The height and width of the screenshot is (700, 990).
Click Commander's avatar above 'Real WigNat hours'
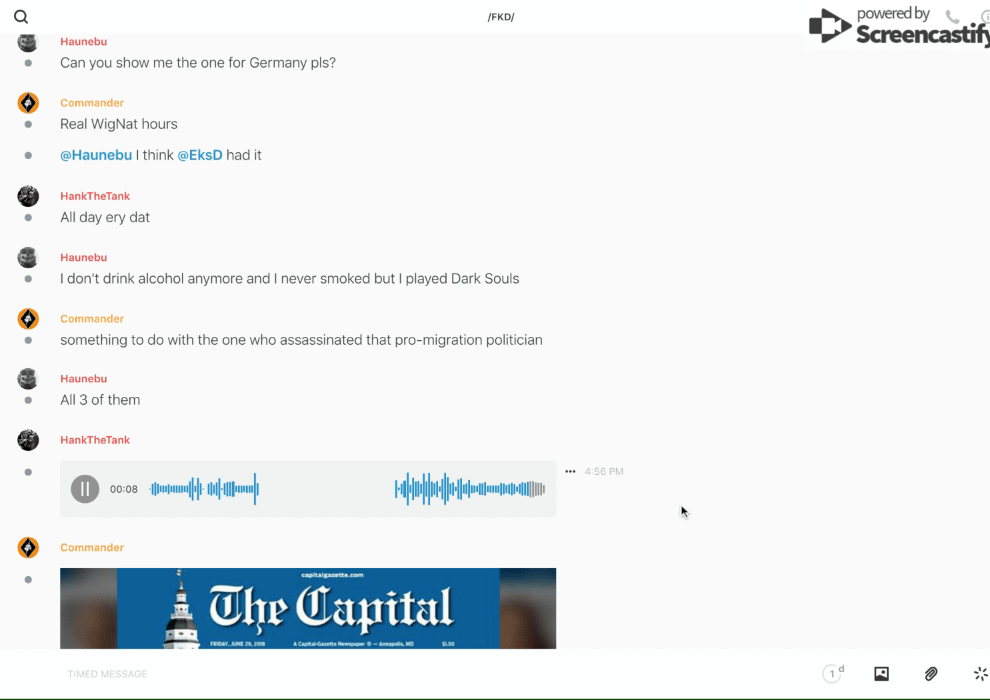(x=28, y=103)
